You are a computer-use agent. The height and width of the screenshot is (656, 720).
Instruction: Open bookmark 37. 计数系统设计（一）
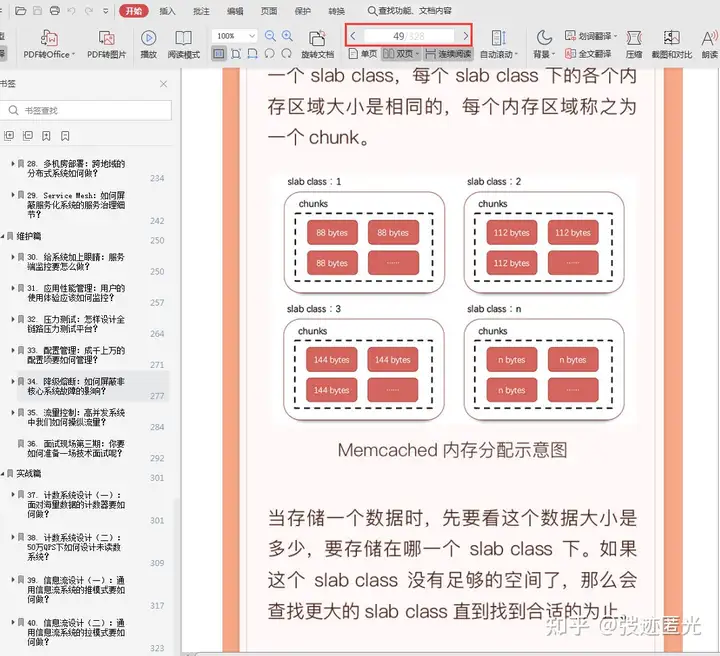76,505
